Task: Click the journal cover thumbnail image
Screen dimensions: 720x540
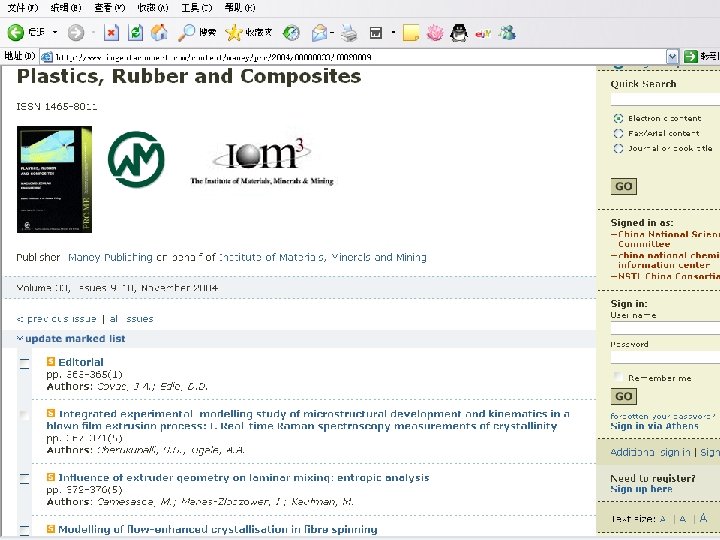Action: 54,179
